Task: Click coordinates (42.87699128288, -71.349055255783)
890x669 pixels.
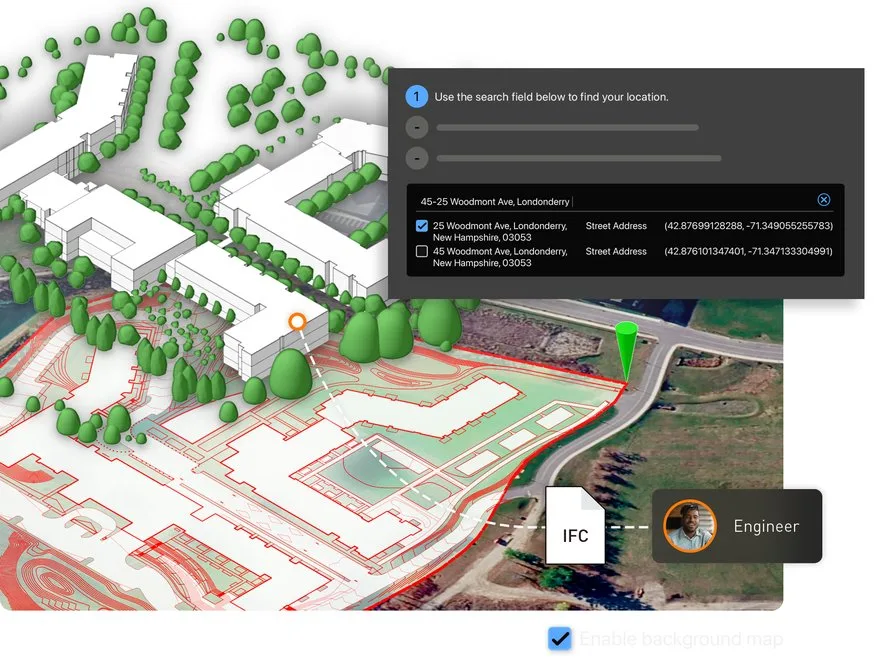Action: (x=749, y=226)
